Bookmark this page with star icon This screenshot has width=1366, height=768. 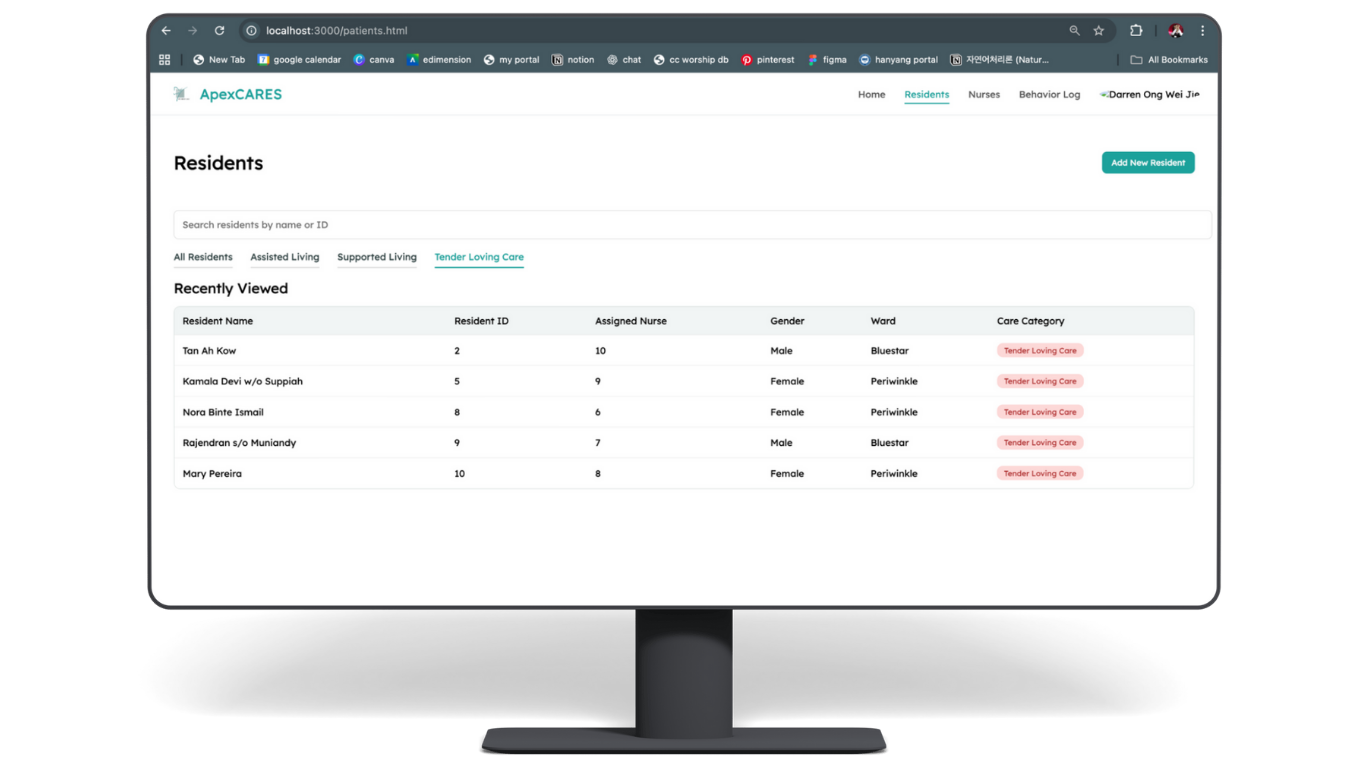point(1099,31)
